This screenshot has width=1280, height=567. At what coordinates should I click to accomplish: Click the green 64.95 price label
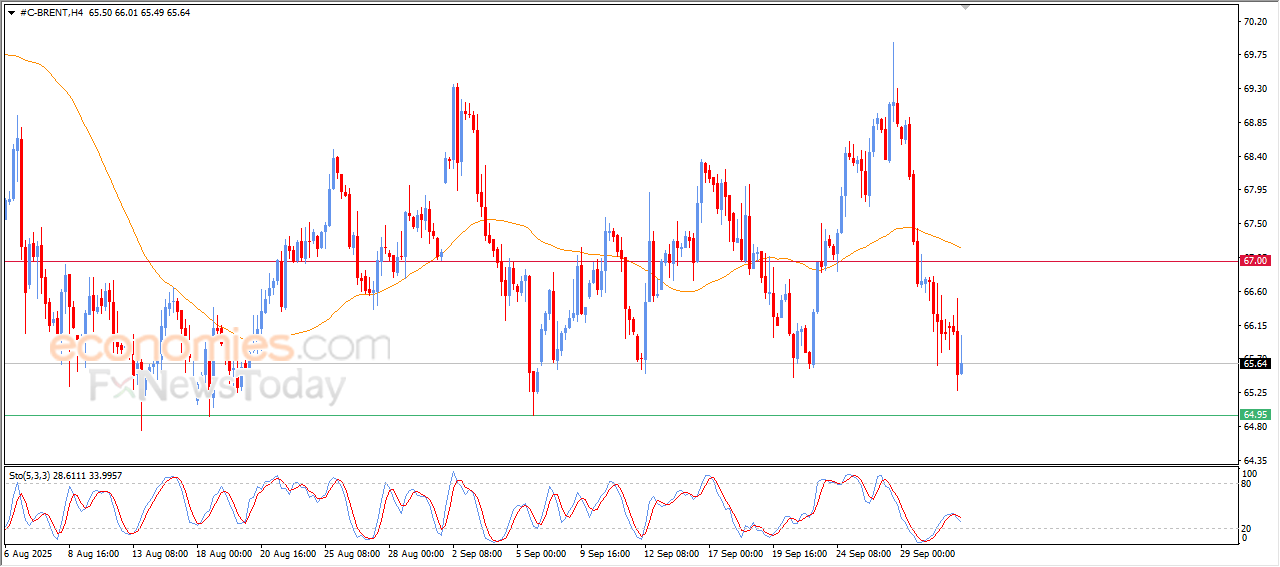tap(1254, 415)
